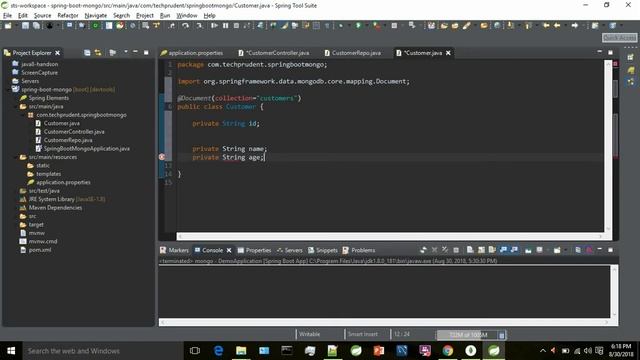Image resolution: width=640 pixels, height=360 pixels.
Task: Click the Resume debug icon
Action: click(214, 26)
